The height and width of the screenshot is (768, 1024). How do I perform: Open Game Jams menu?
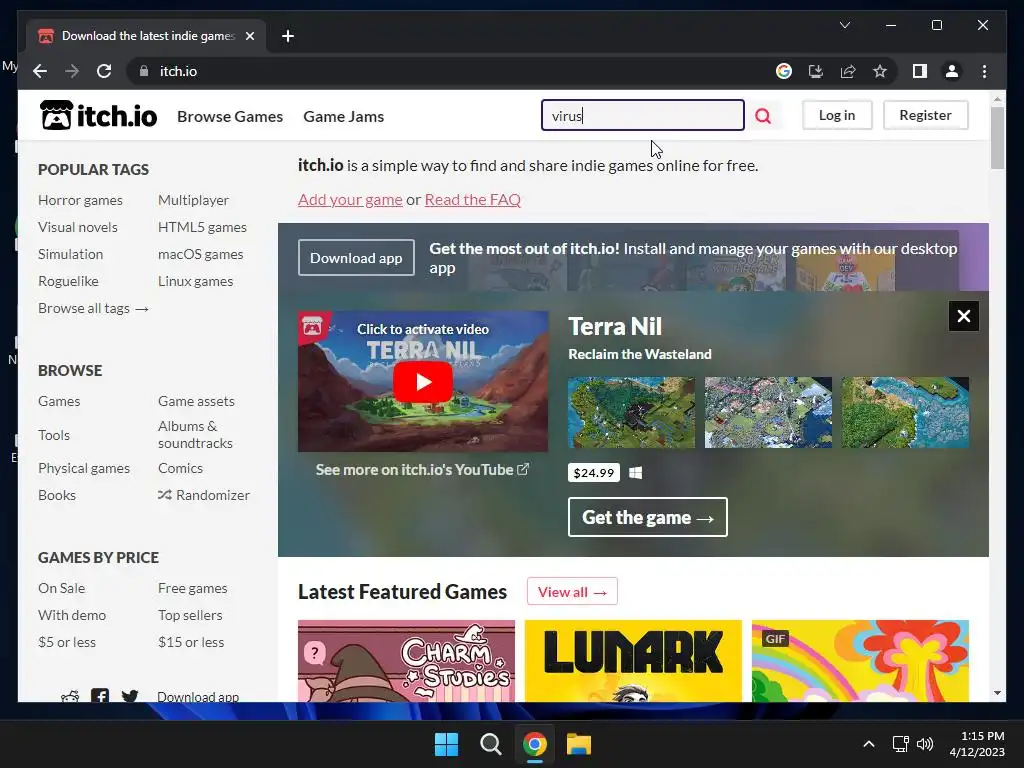click(344, 116)
